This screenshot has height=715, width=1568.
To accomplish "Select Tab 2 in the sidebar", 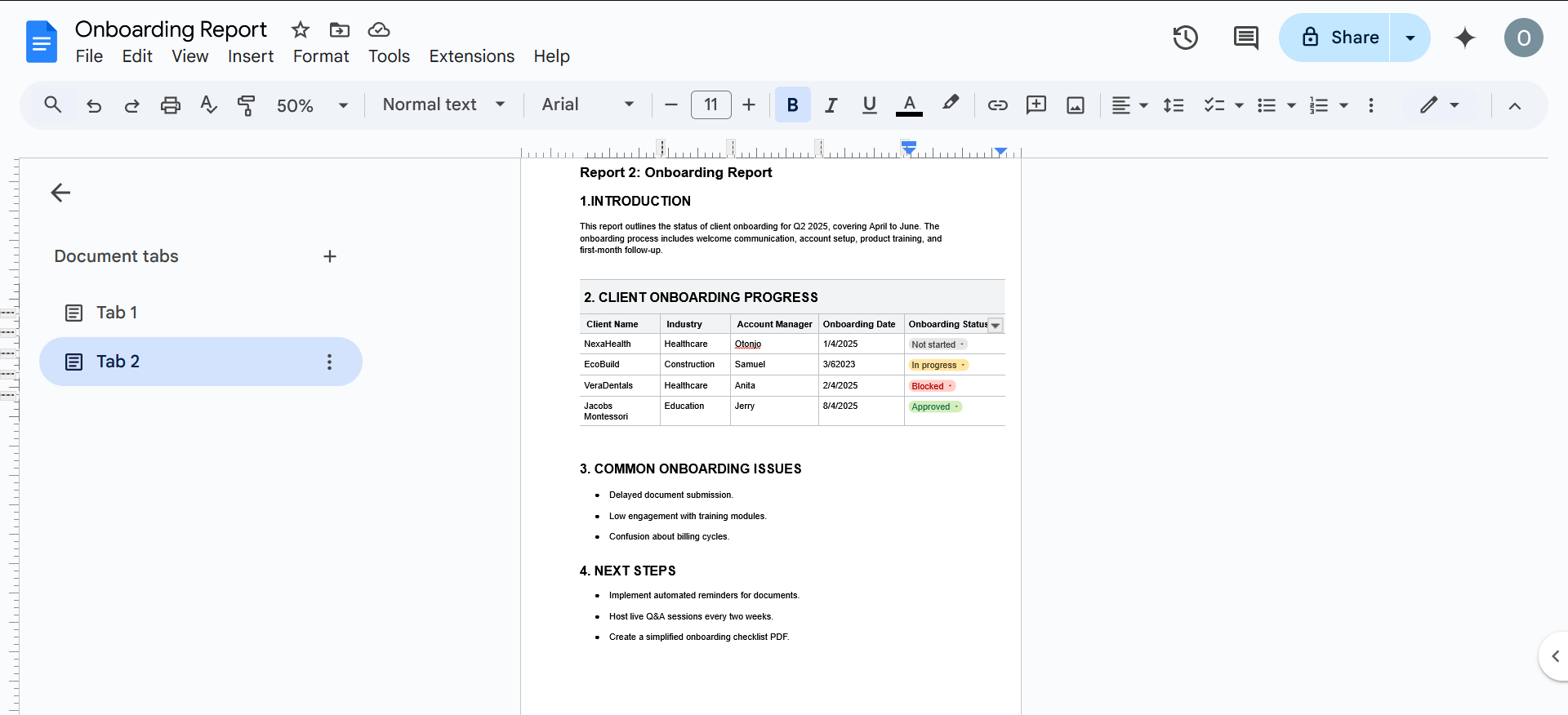I will pos(201,362).
